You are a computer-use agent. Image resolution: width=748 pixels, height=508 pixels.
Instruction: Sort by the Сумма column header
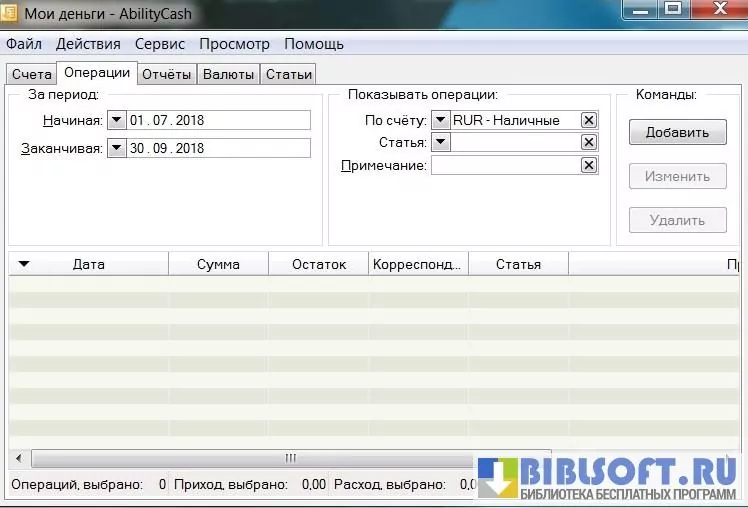[x=218, y=264]
